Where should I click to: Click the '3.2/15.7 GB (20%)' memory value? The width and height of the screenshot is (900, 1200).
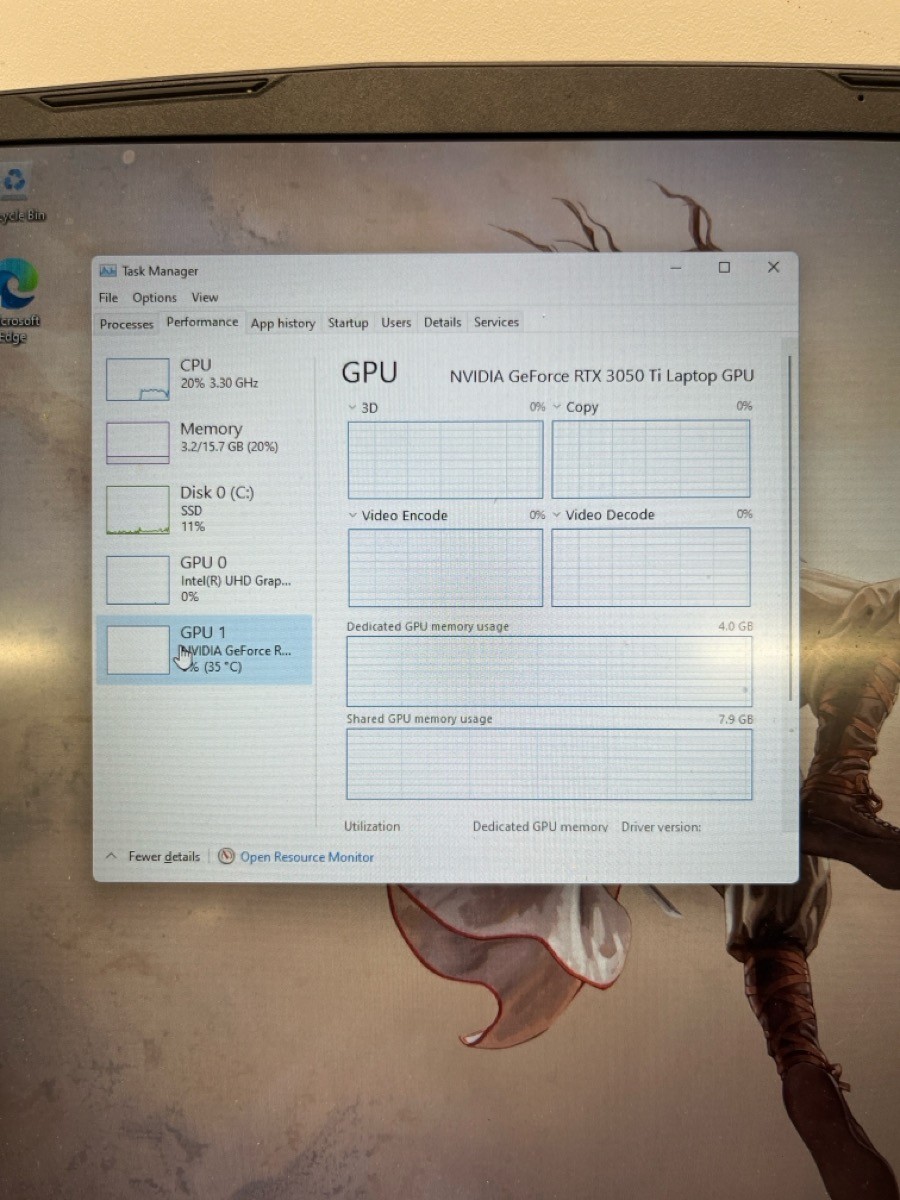click(x=229, y=447)
